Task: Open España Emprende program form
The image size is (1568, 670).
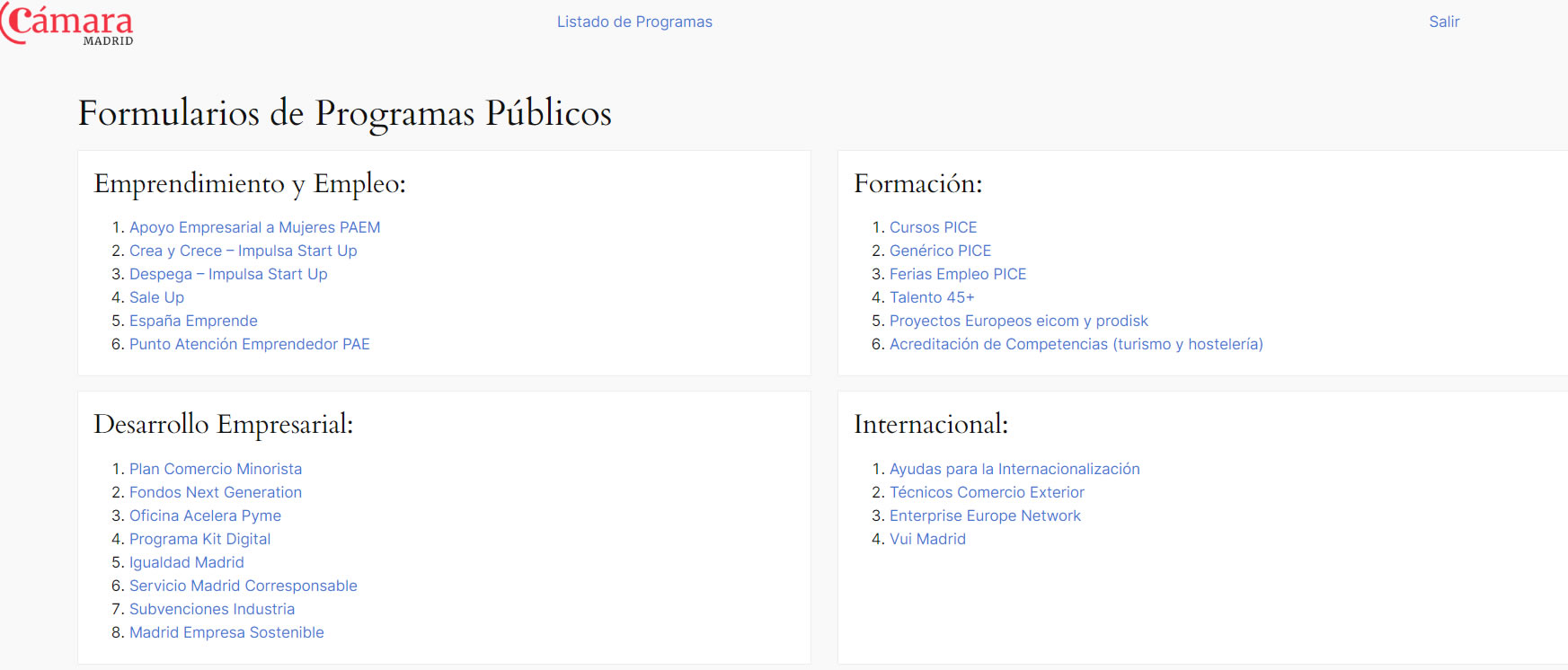Action: (x=193, y=321)
